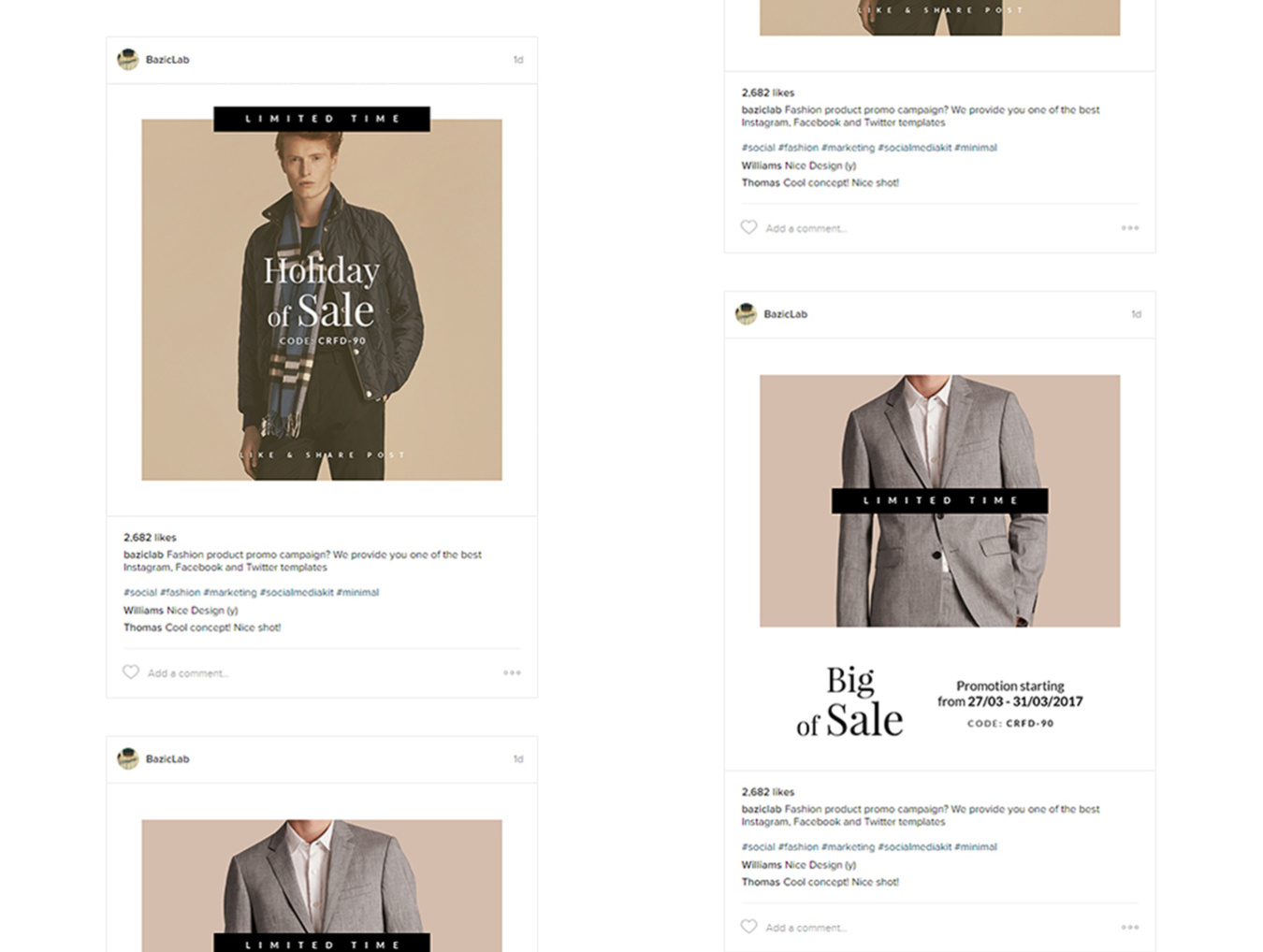Open BazicLab username on Holiday of Sale post
Viewport: 1263px width, 952px height.
pos(167,60)
